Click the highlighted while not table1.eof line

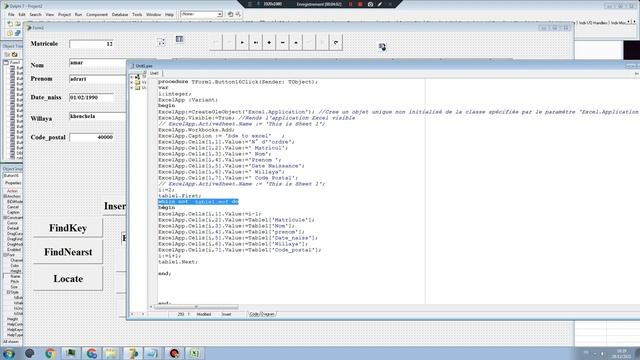coord(198,202)
